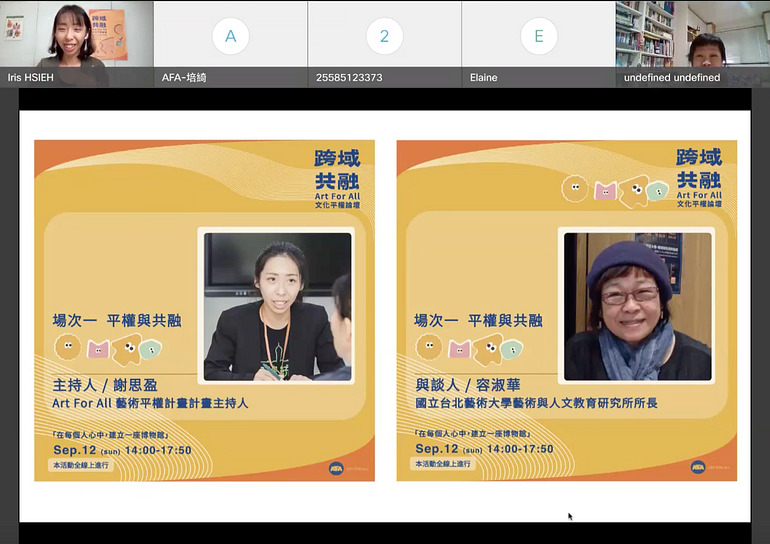Click the round cookie mascot on left slide
770x544 pixels.
click(68, 347)
